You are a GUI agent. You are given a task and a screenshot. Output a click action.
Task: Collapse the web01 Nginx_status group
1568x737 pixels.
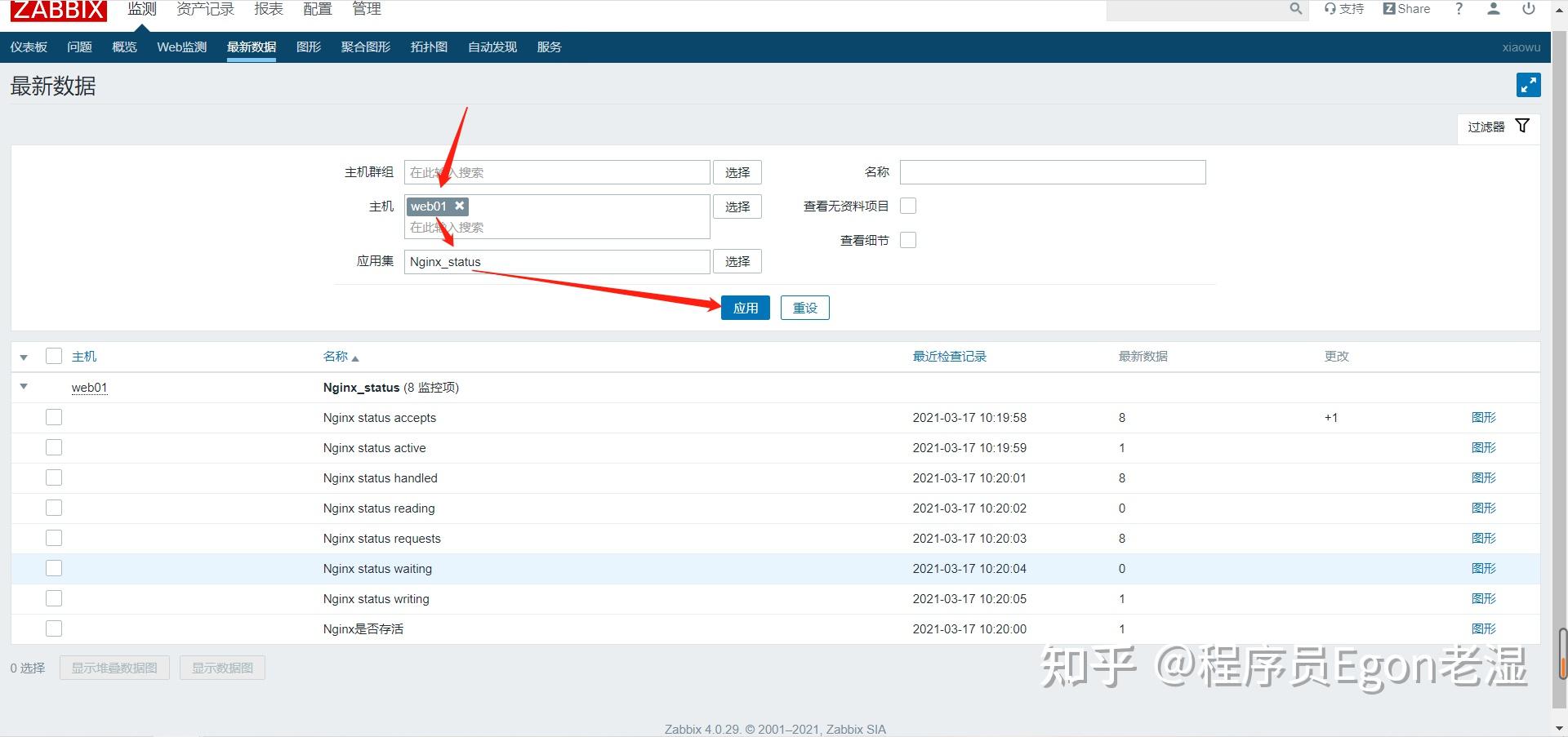coord(24,387)
